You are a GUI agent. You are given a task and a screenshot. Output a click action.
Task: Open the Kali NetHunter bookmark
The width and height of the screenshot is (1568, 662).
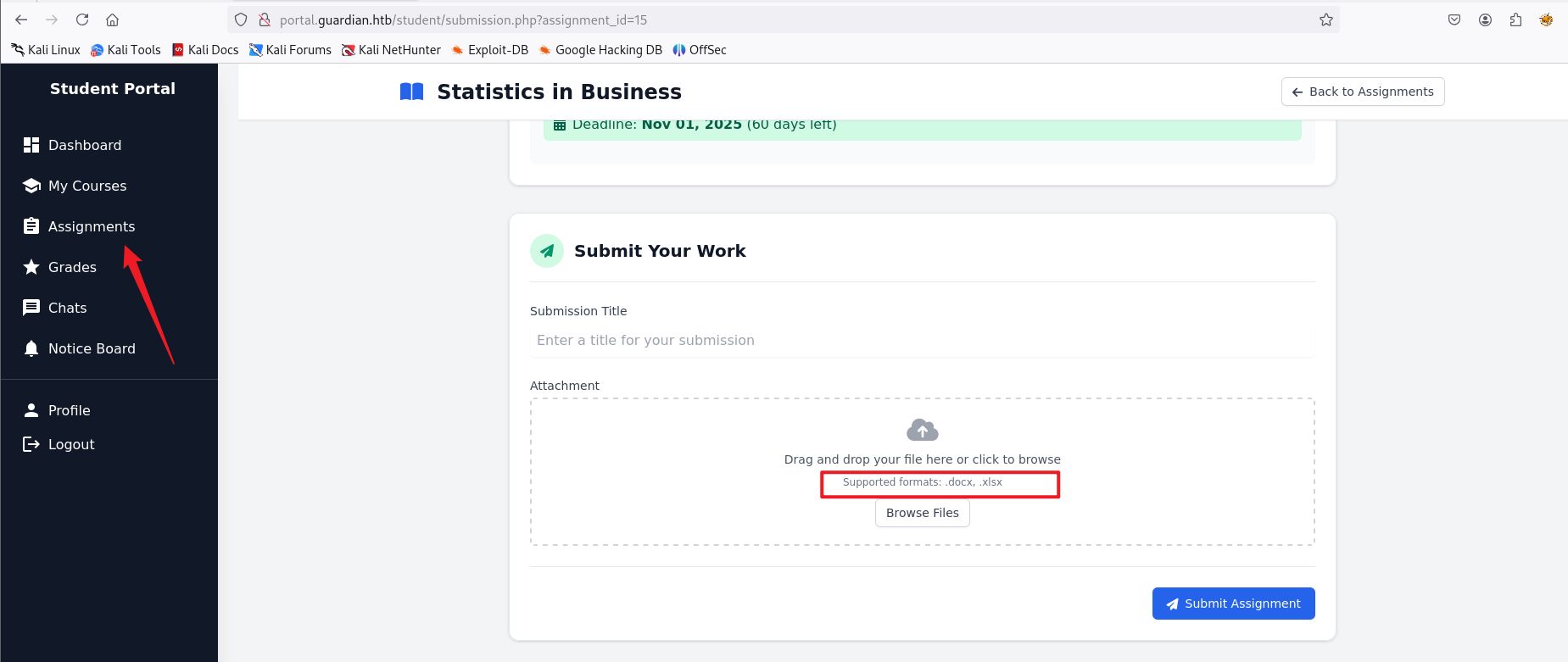(391, 50)
